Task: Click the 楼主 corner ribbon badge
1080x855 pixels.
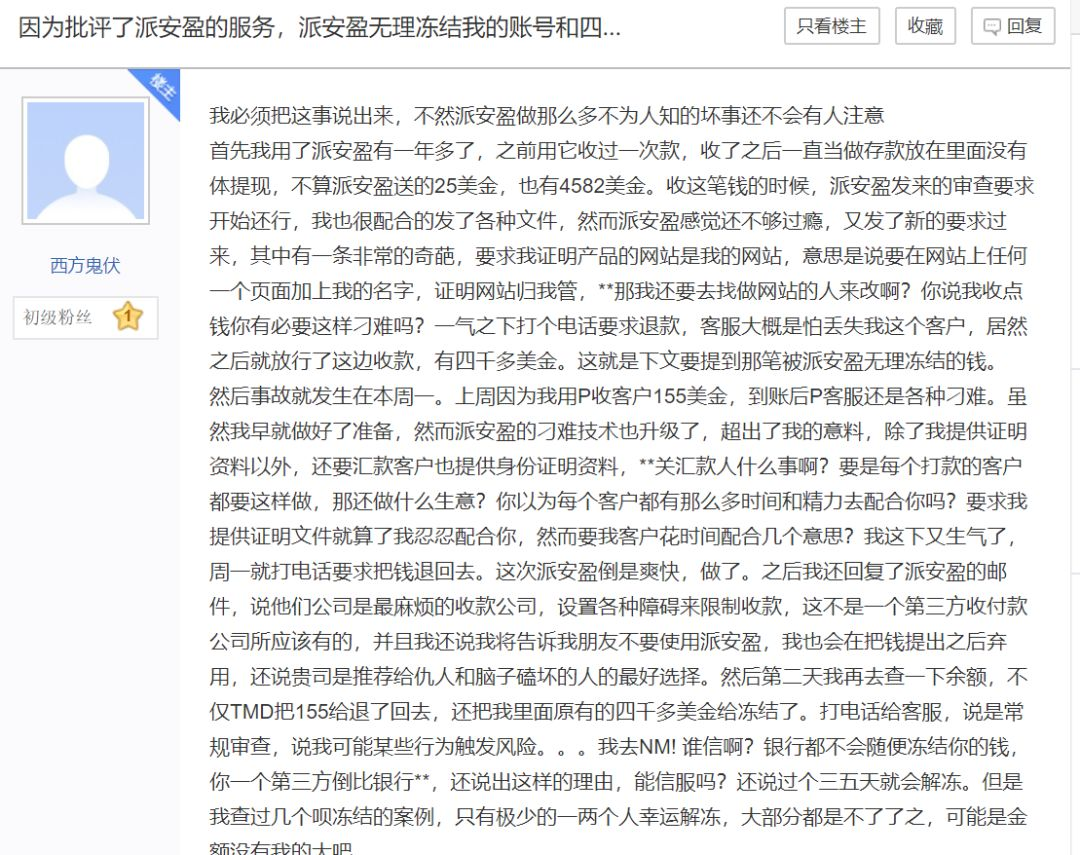Action: pyautogui.click(x=159, y=90)
